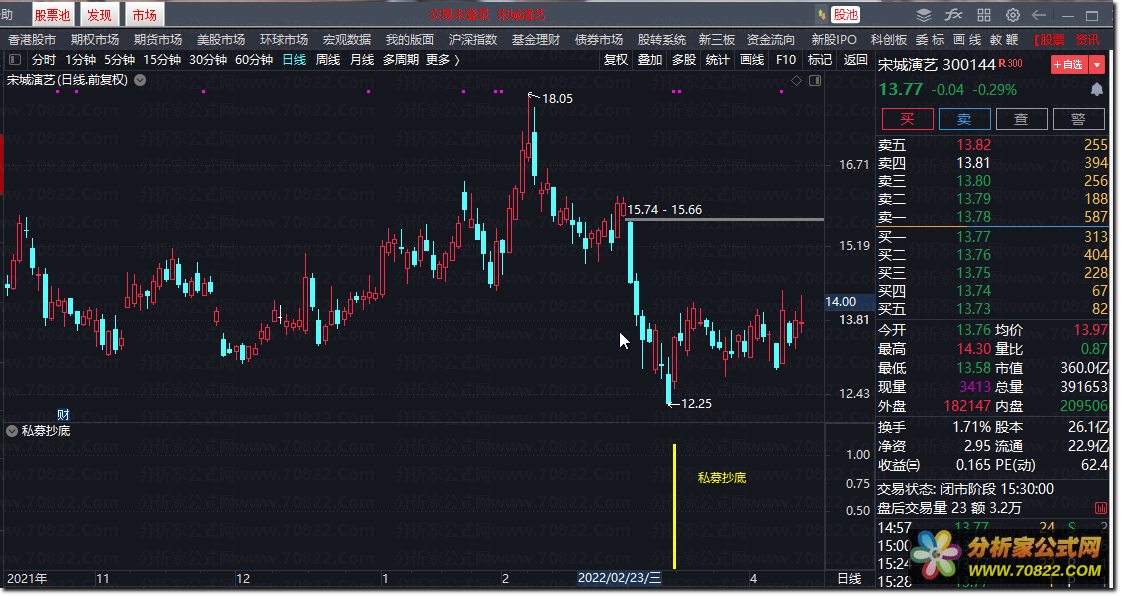Click the 返回 toolbar button
The height and width of the screenshot is (596, 1122).
point(855,60)
